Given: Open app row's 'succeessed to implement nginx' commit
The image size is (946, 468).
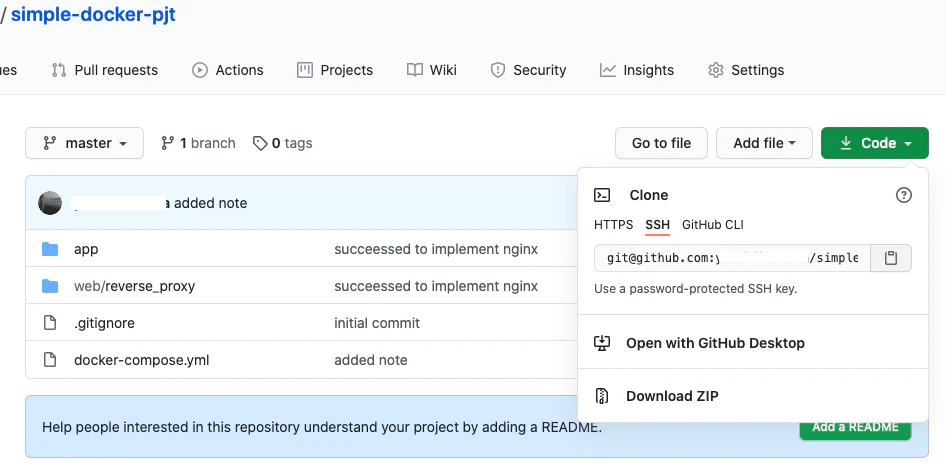Looking at the screenshot, I should [x=436, y=249].
